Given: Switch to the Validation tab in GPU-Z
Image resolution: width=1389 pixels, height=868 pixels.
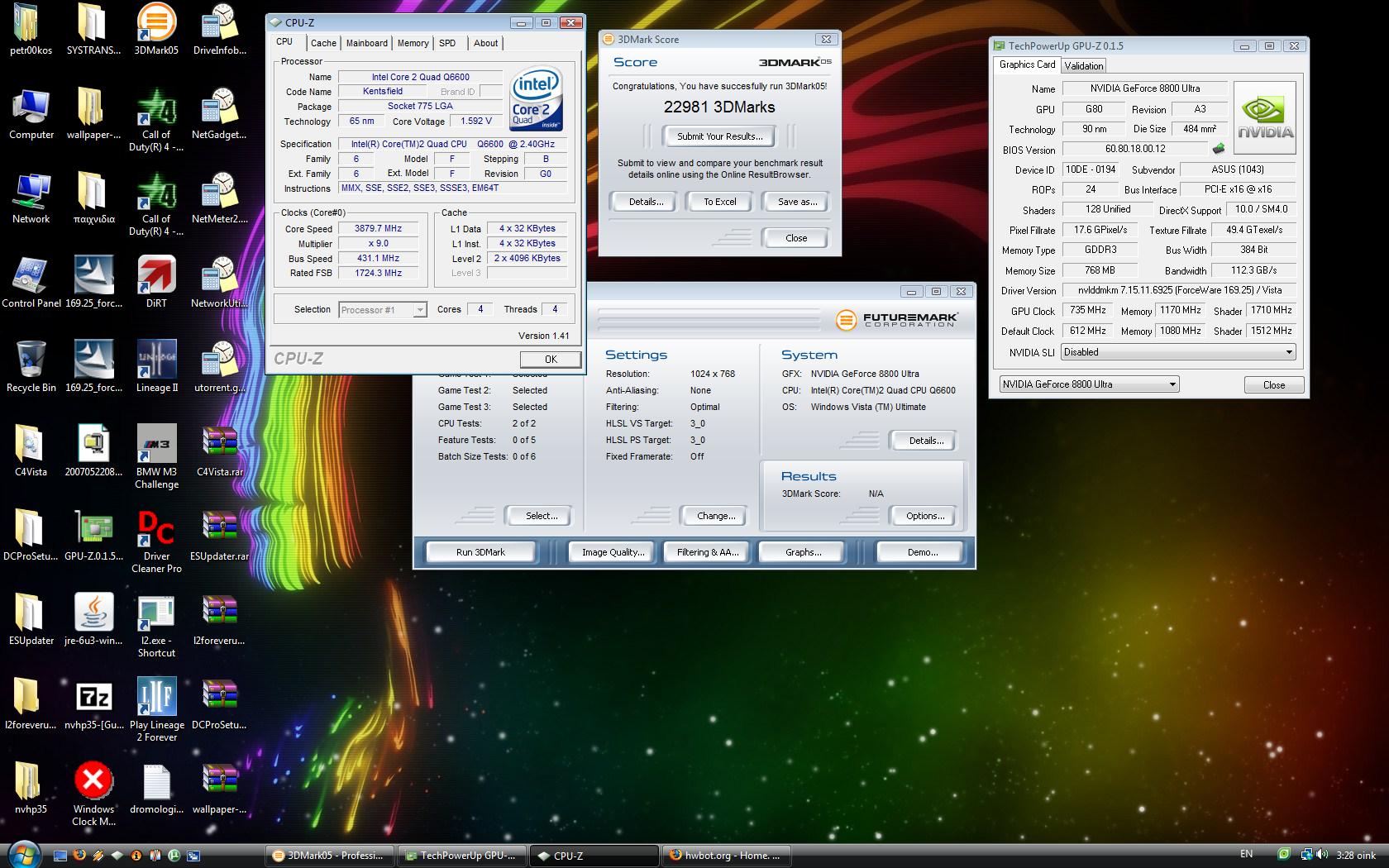Looking at the screenshot, I should [x=1083, y=66].
